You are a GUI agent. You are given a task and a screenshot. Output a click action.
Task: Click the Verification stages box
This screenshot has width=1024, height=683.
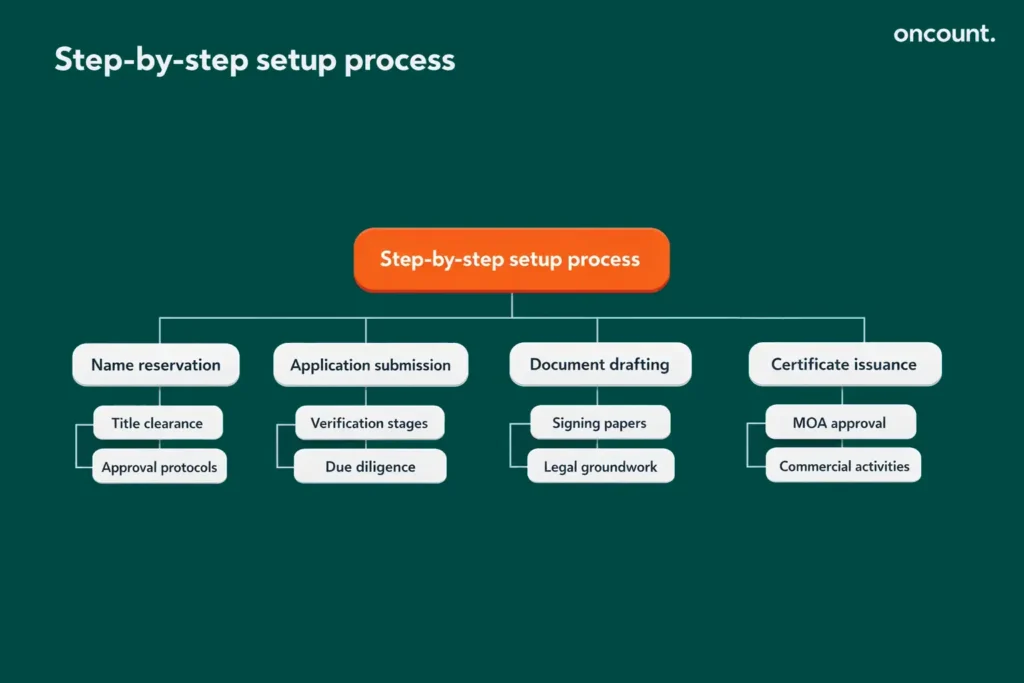tap(369, 422)
